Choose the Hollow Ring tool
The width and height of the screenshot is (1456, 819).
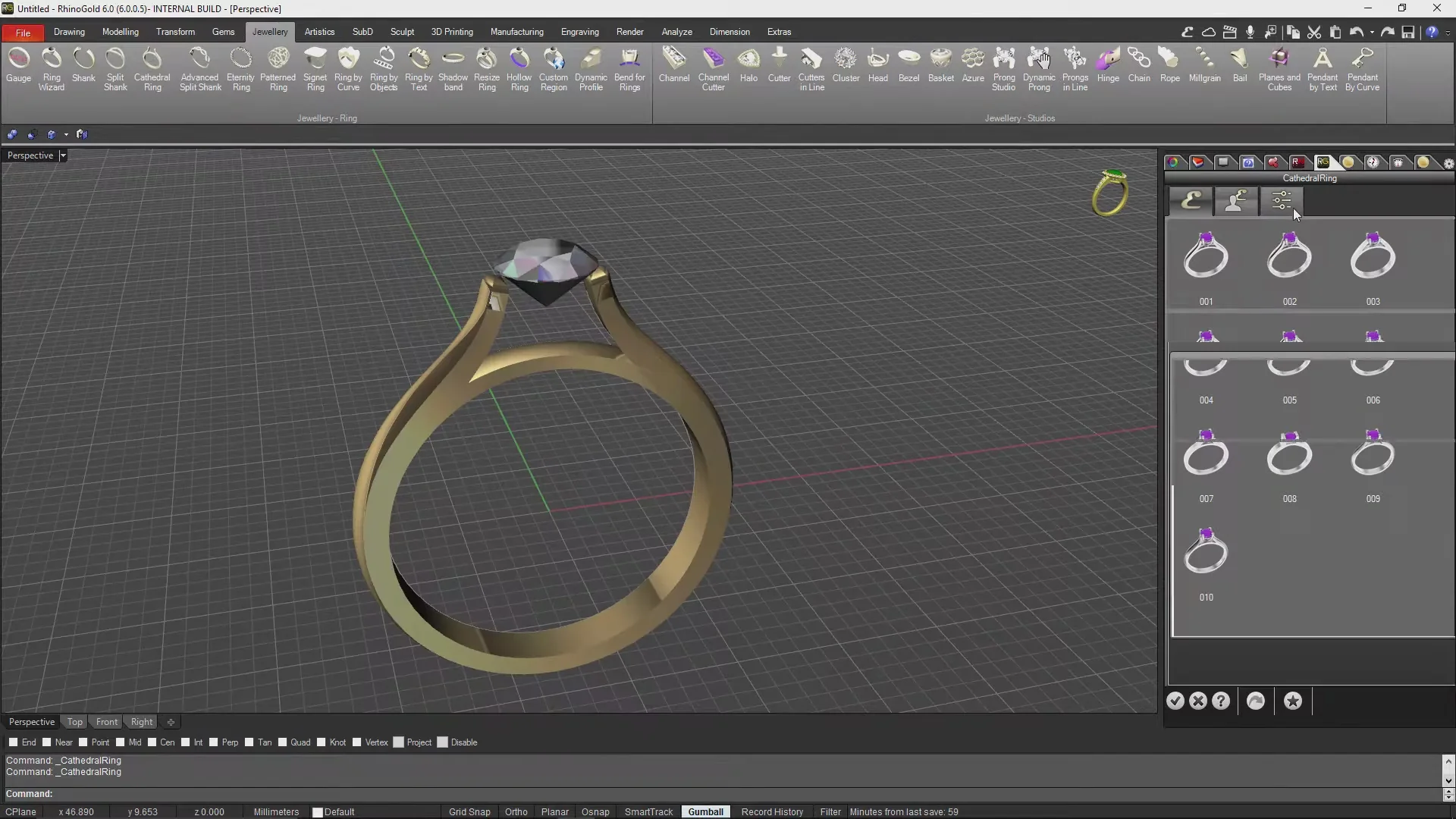click(x=519, y=69)
